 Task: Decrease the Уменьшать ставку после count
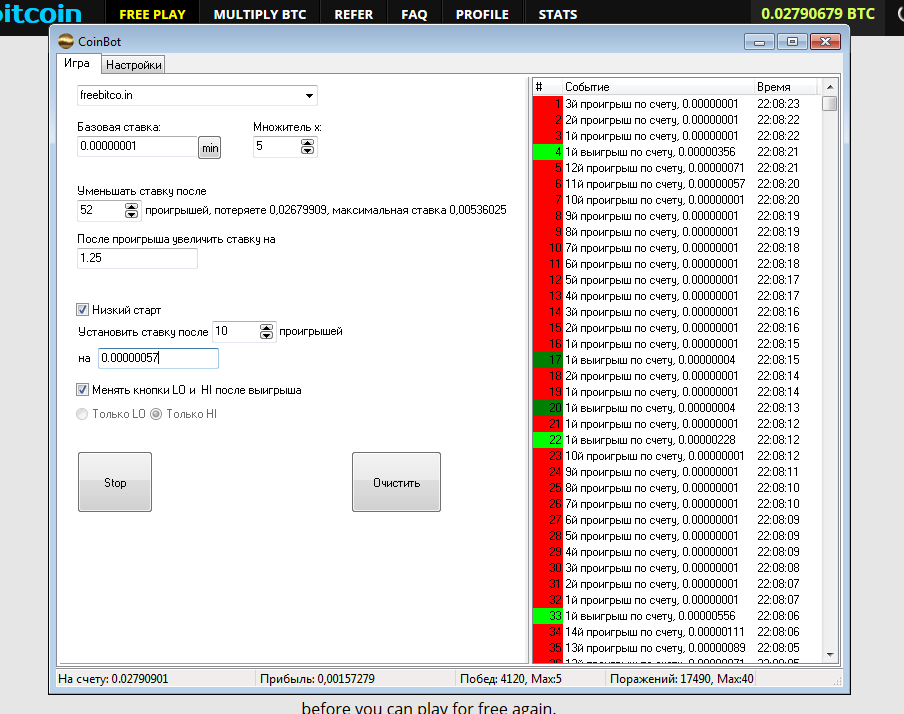pyautogui.click(x=131, y=215)
